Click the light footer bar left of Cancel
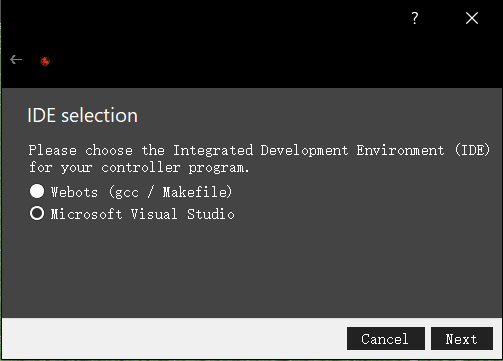This screenshot has height=361, width=503. point(173,338)
